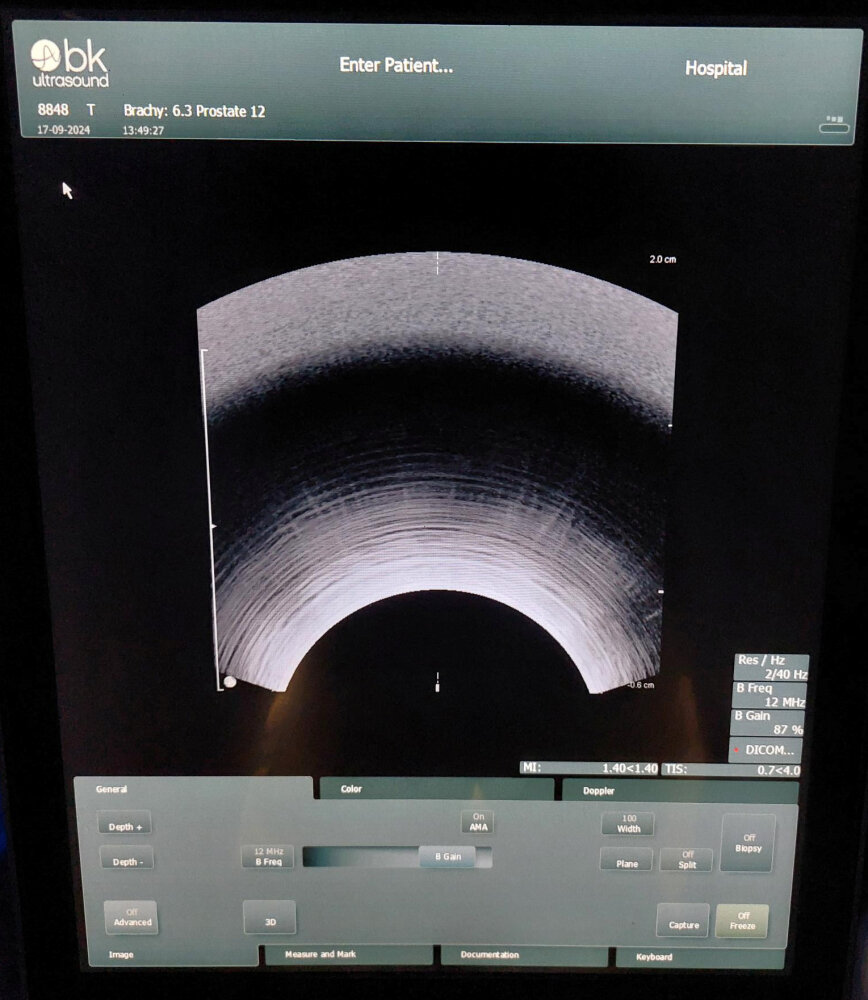Click Enter Patient at the top
Viewport: 868px width, 1000px height.
point(396,66)
